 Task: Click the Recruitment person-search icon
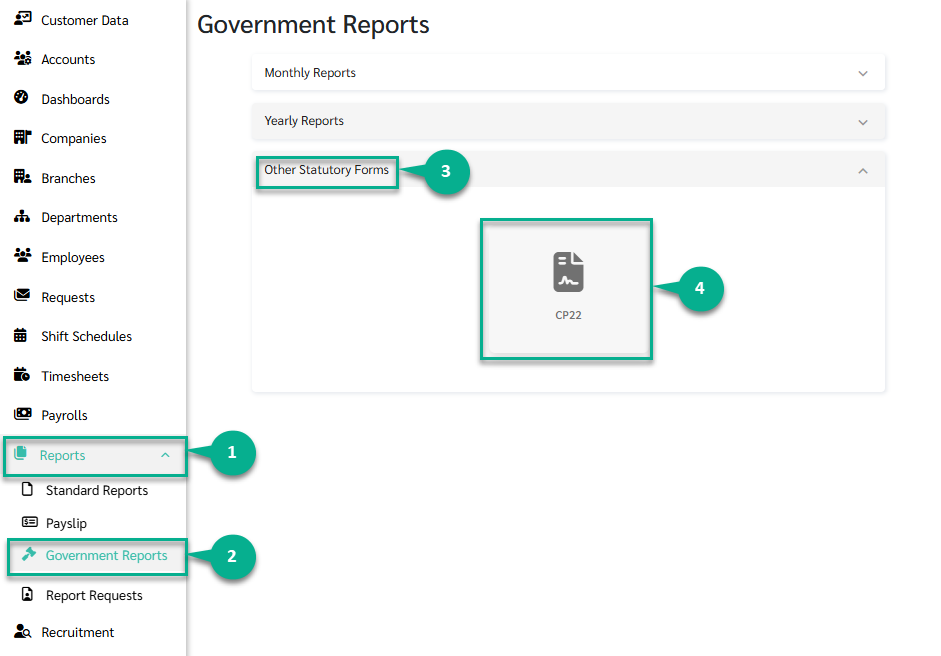click(x=22, y=631)
